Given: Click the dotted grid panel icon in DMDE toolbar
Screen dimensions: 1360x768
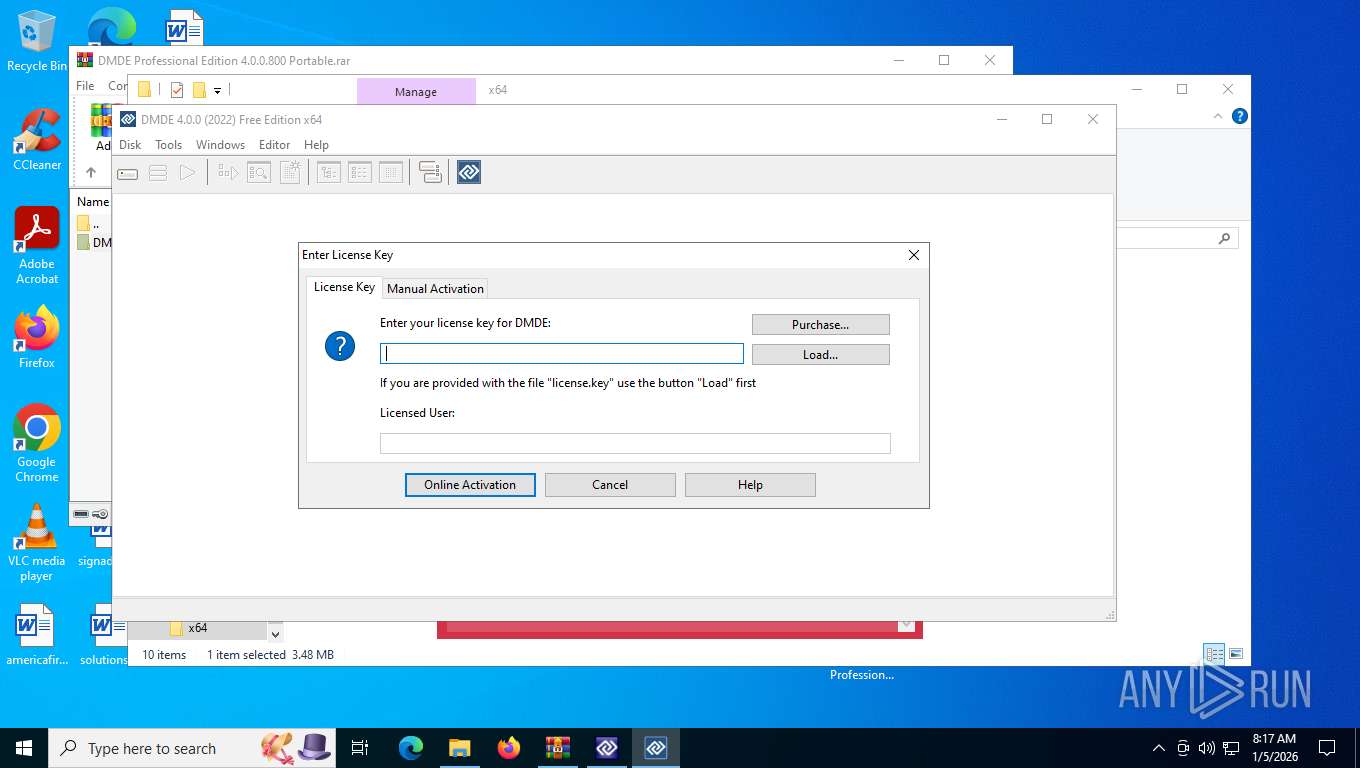Looking at the screenshot, I should (x=390, y=173).
